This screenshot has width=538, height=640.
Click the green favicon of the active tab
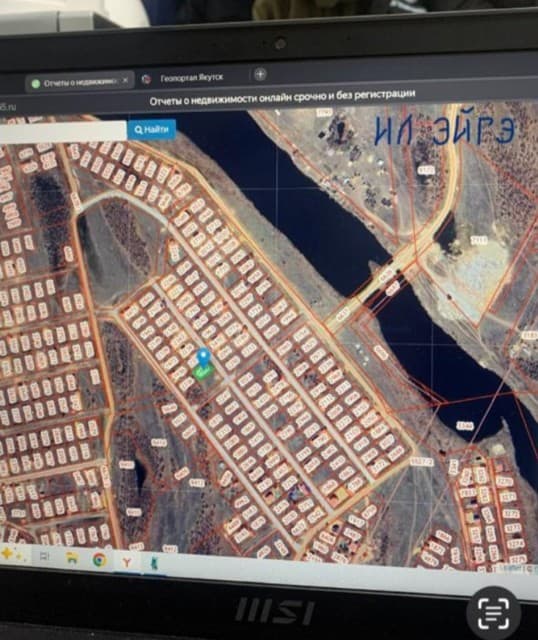tap(36, 84)
